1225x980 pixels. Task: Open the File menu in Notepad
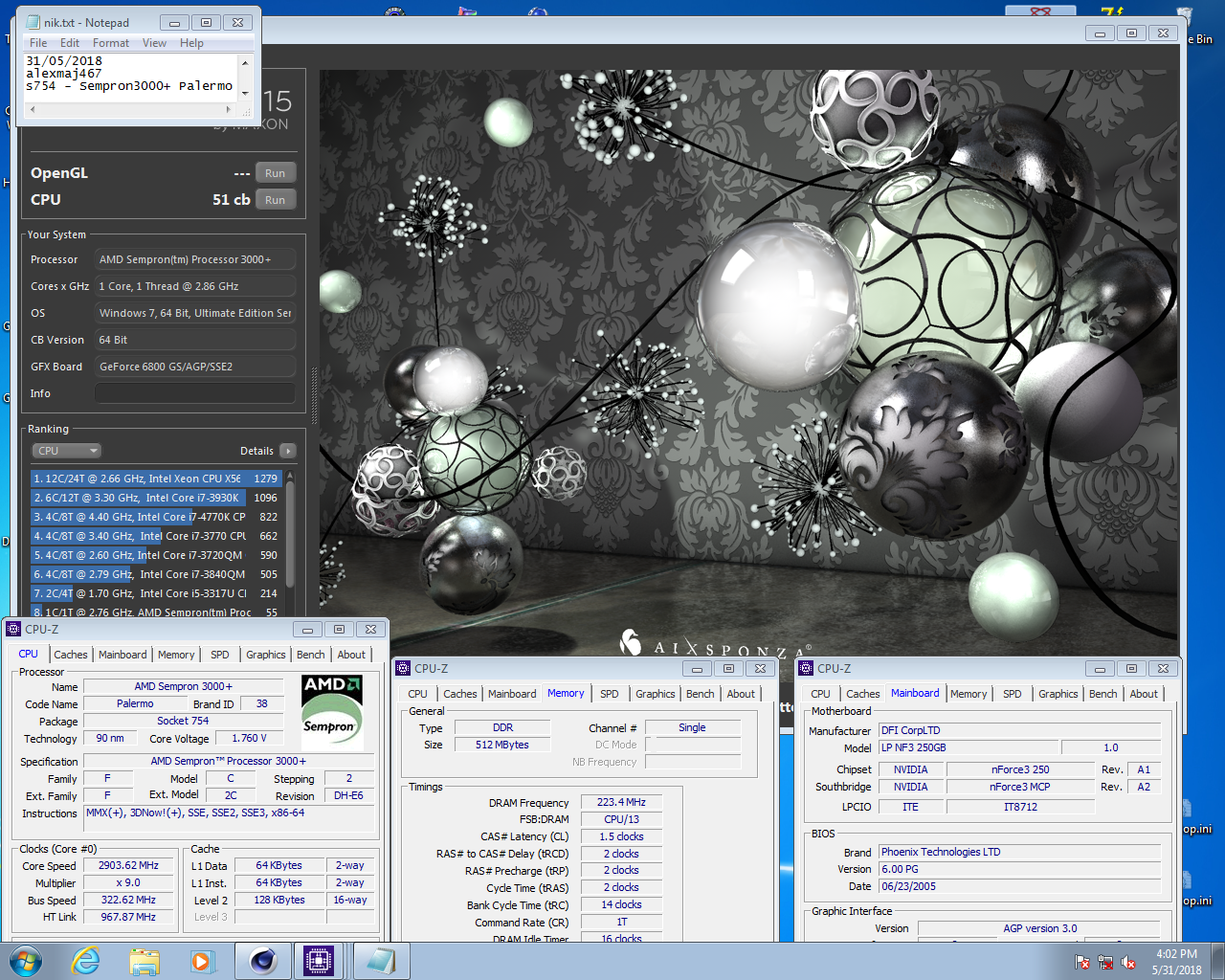[x=38, y=43]
